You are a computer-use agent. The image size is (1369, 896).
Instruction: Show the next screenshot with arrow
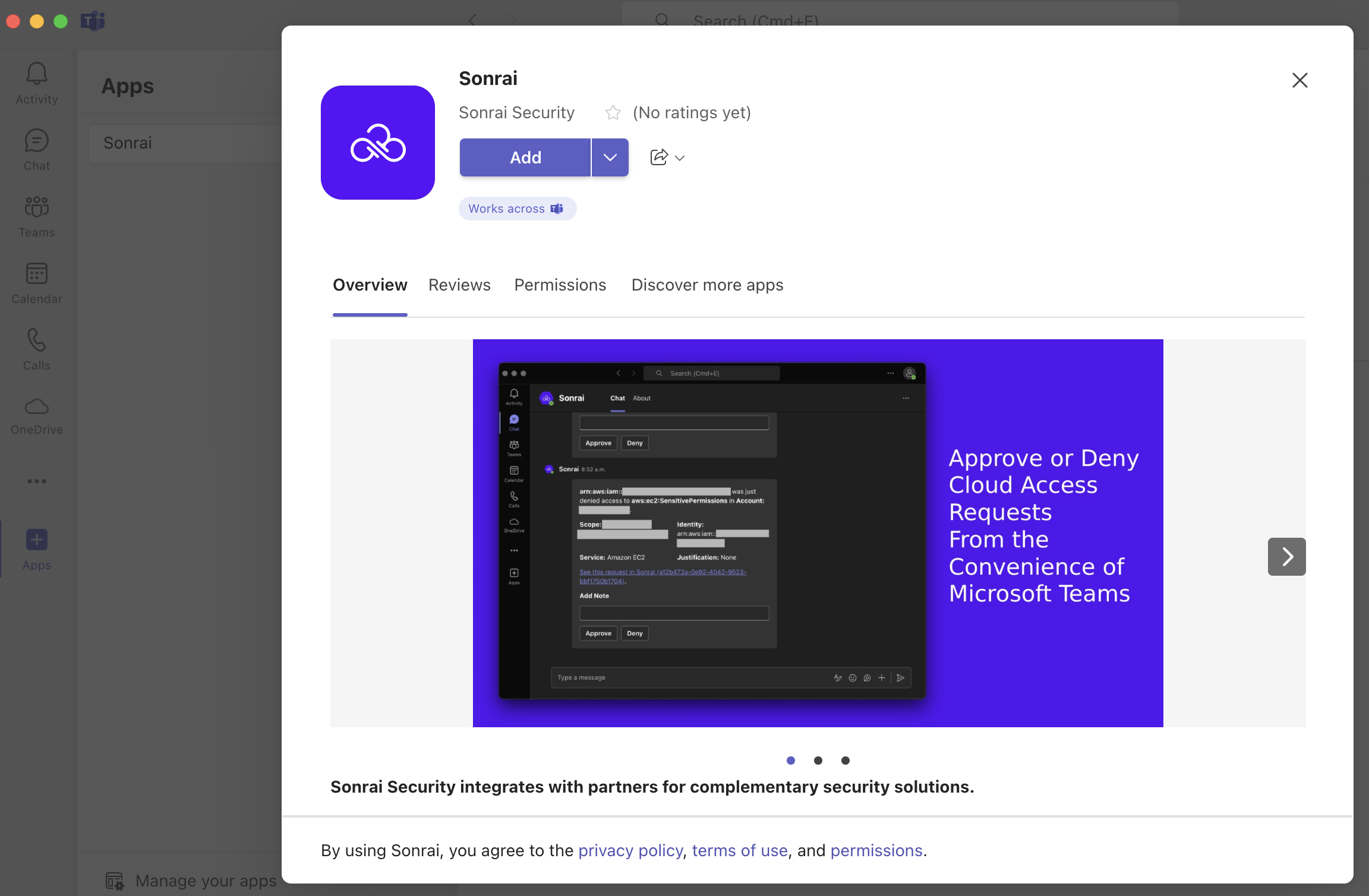(1287, 557)
